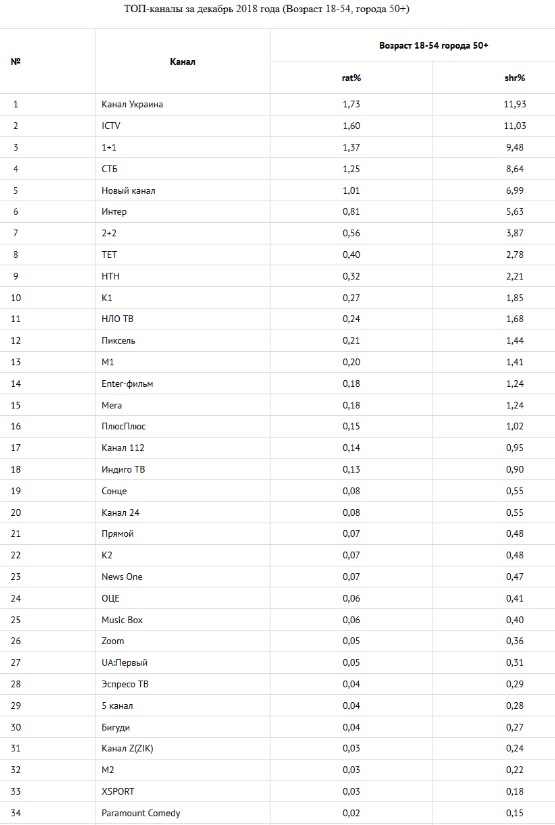Viewport: 555px width, 825px height.
Task: Click the 'Возраст 18-54 города 50+' header
Action: [x=433, y=46]
